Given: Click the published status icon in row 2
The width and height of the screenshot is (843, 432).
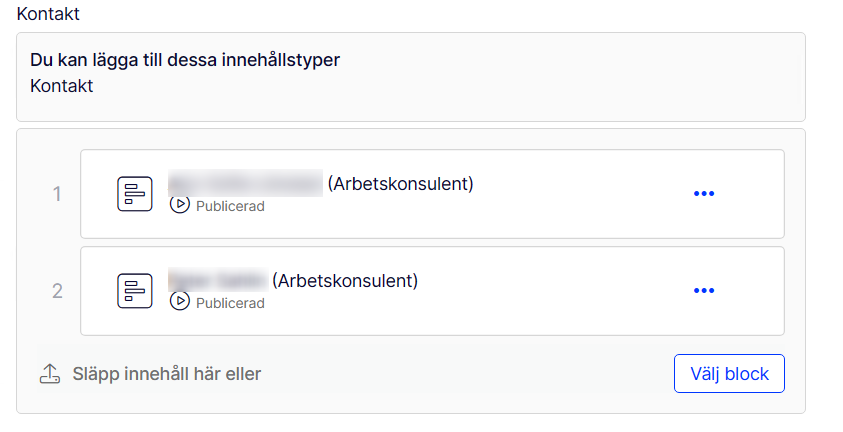Looking at the screenshot, I should tap(180, 302).
